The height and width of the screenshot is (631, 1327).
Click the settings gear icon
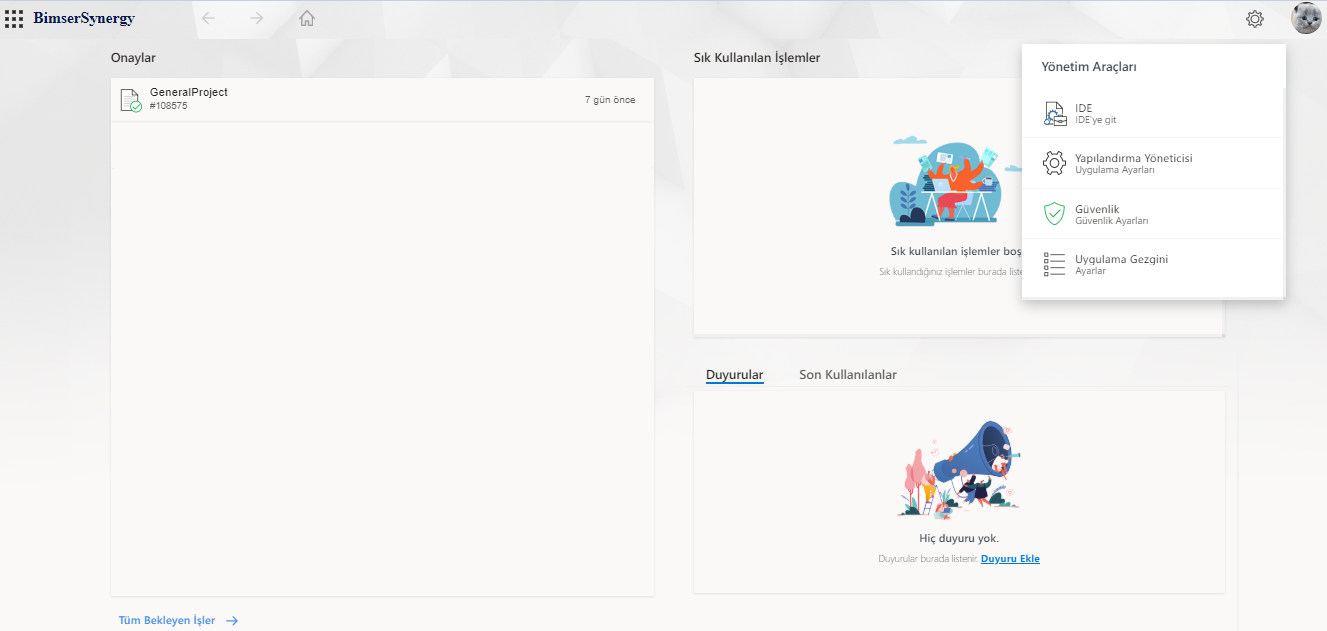coord(1255,19)
